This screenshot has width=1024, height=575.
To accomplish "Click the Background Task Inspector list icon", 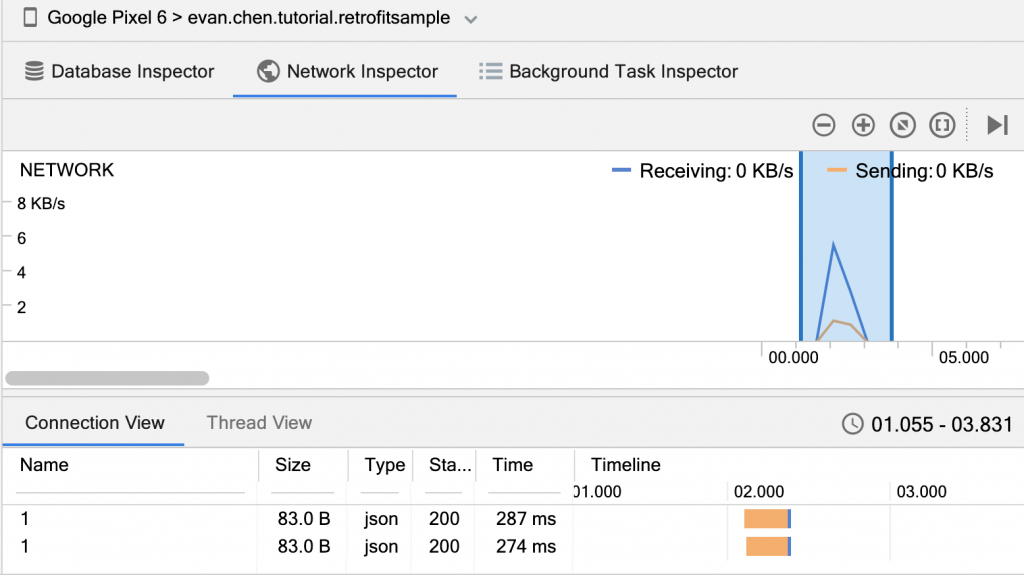I will (x=490, y=71).
